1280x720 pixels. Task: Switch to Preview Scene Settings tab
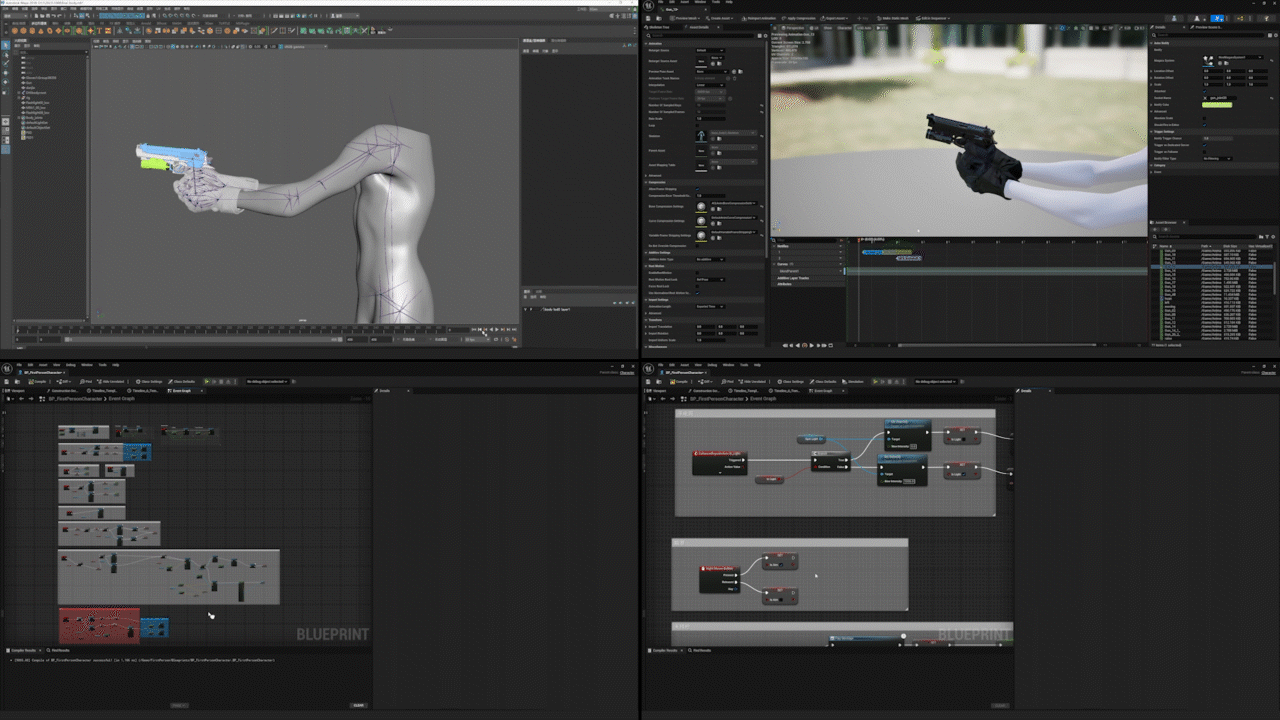[1208, 27]
